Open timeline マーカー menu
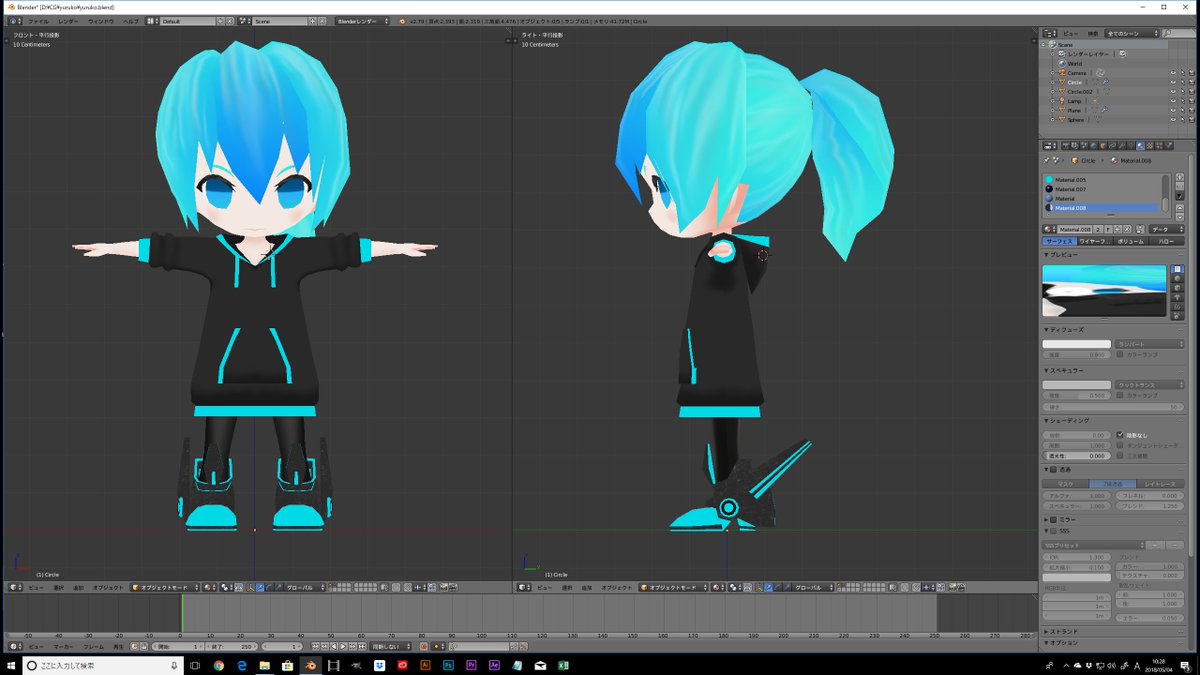This screenshot has height=675, width=1200. click(64, 647)
